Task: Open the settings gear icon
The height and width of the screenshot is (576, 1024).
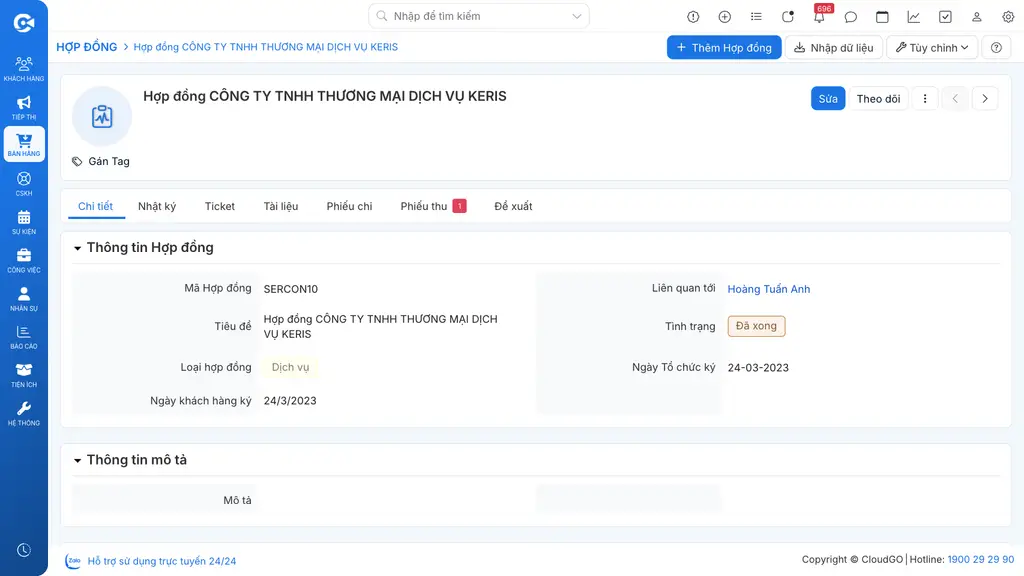Action: pos(1008,17)
